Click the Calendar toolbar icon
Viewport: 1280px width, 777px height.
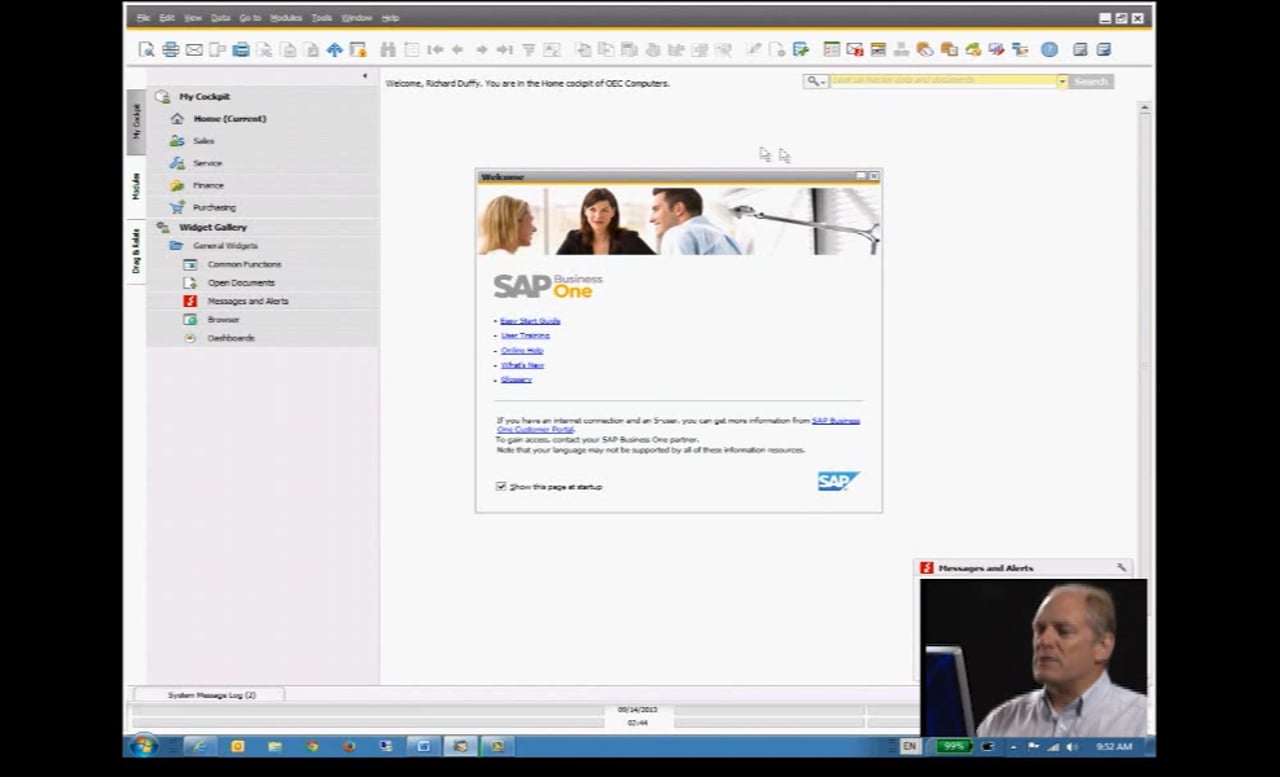[x=878, y=49]
